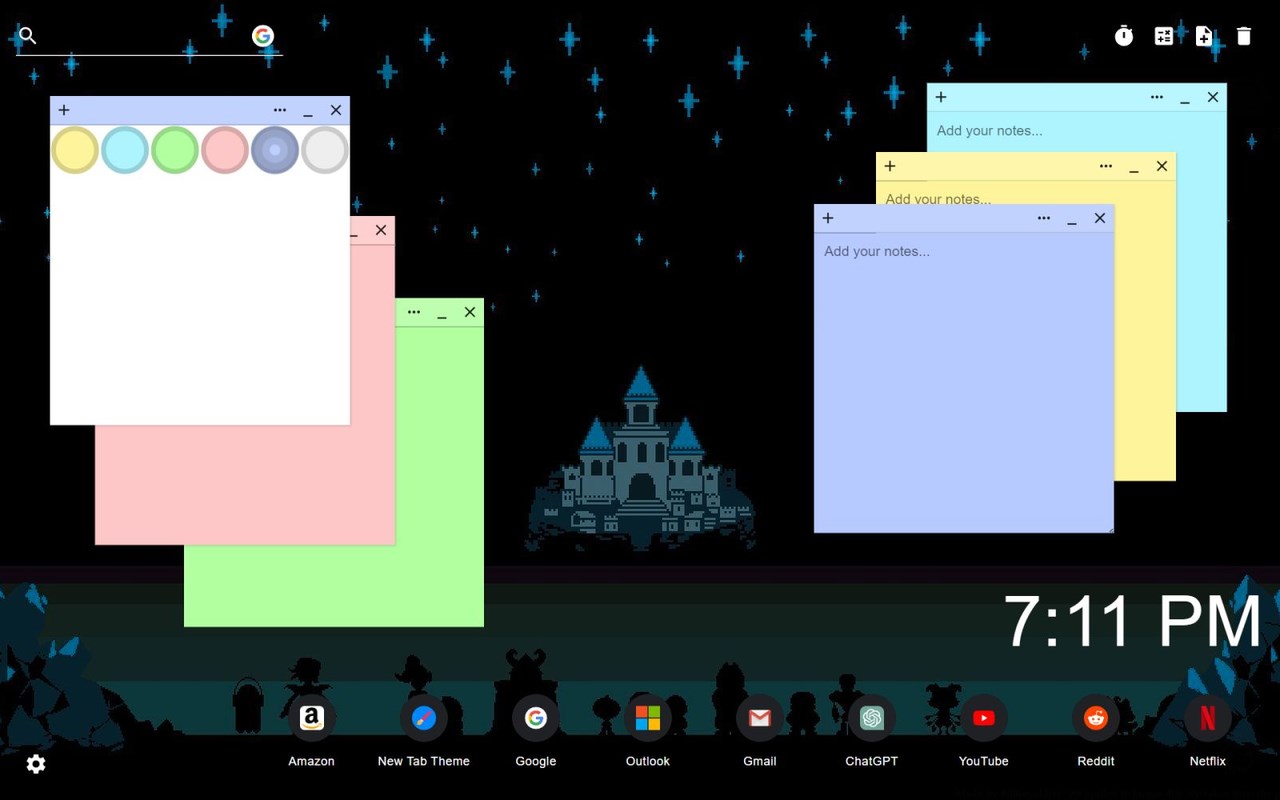Open the Gmail shortcut
The image size is (1280, 800).
760,718
